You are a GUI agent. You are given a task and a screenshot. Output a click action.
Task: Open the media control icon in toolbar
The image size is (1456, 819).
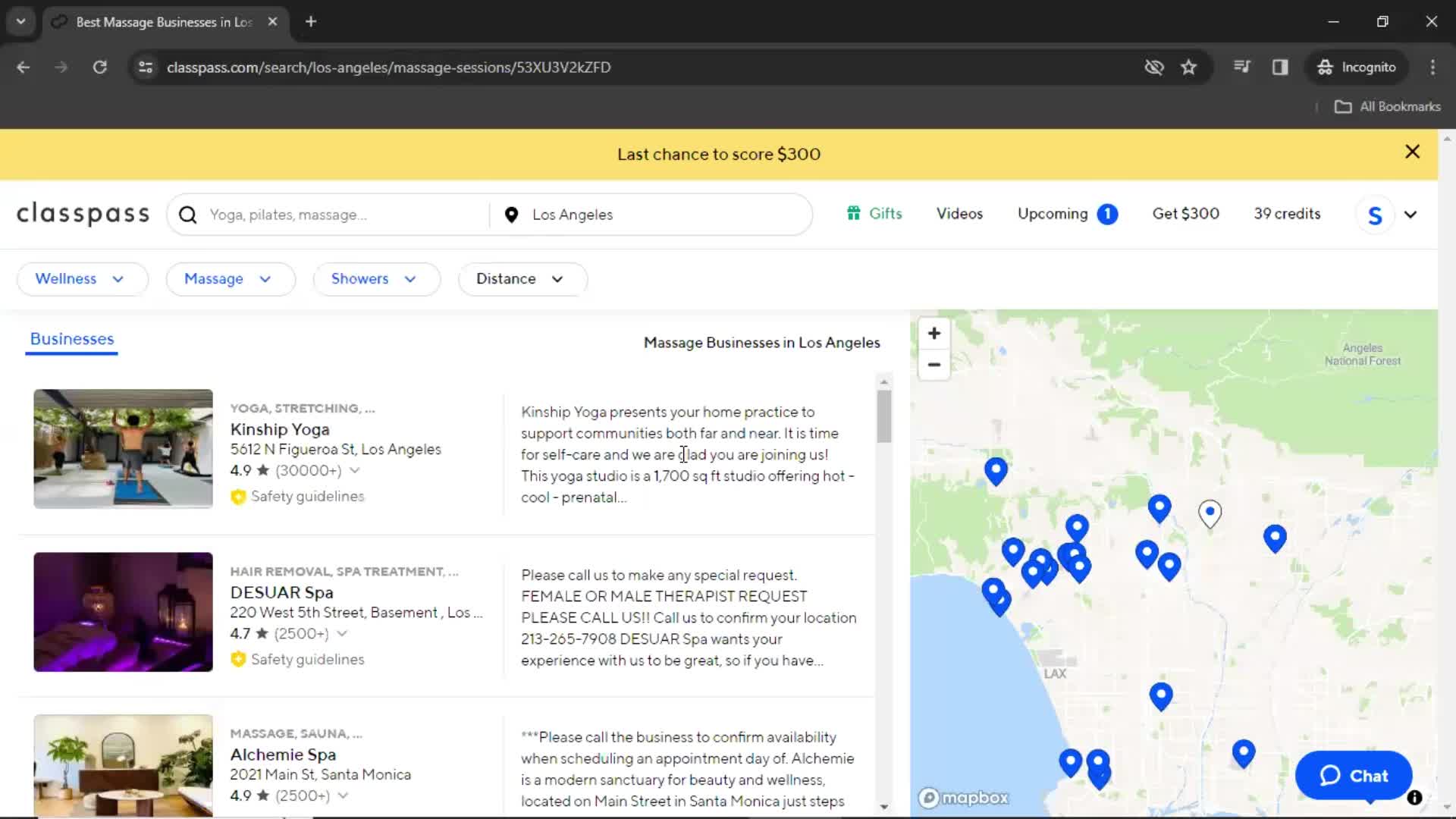click(1241, 67)
